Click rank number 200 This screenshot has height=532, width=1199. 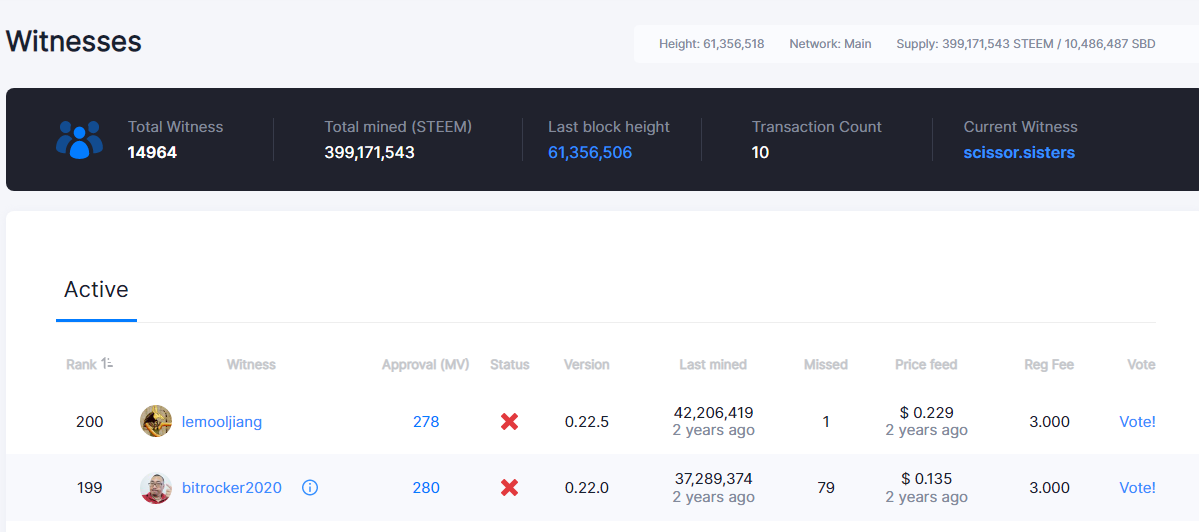coord(89,421)
